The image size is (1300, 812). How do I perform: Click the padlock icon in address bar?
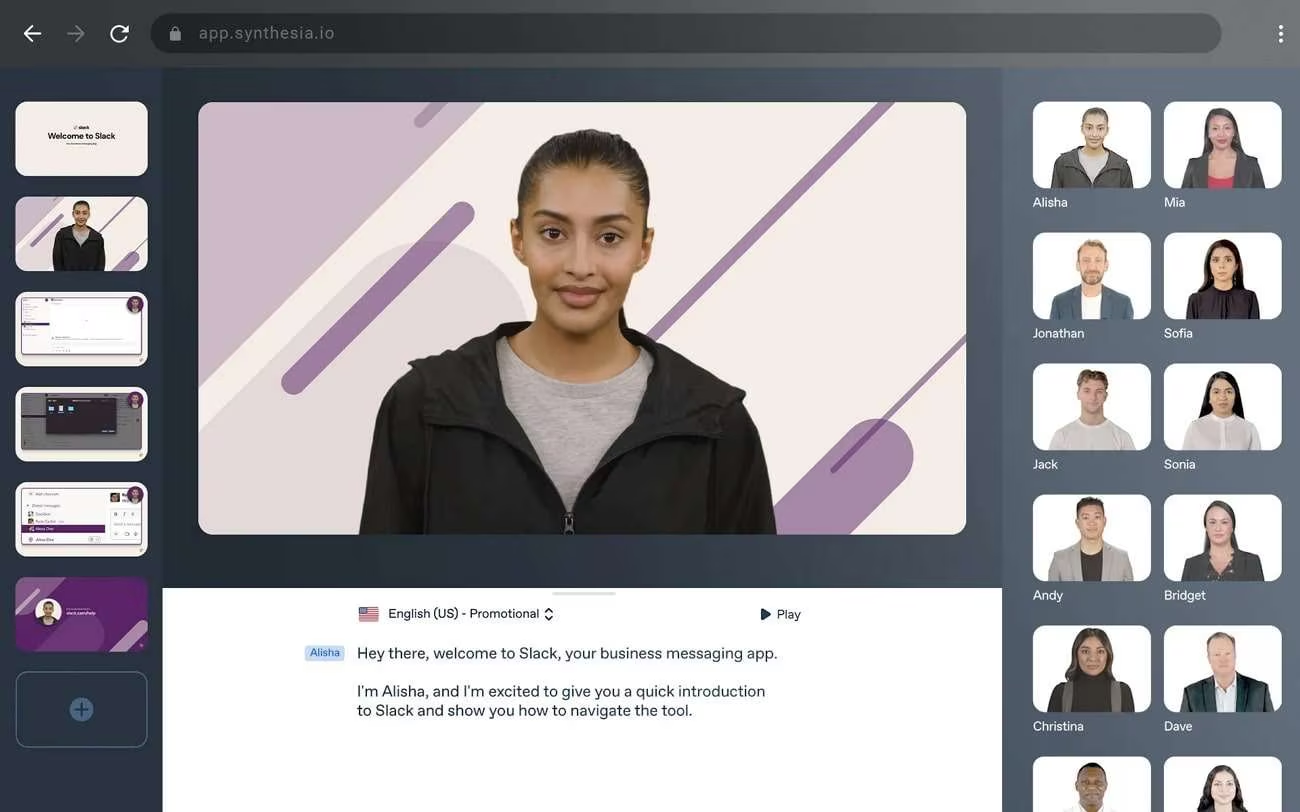176,34
